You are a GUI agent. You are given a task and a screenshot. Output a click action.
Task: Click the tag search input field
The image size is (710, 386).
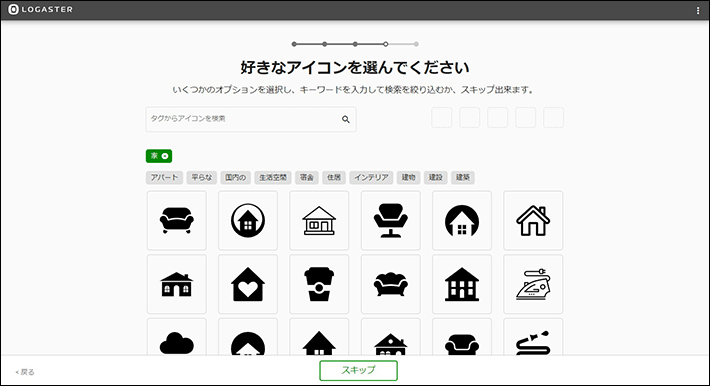[x=251, y=119]
